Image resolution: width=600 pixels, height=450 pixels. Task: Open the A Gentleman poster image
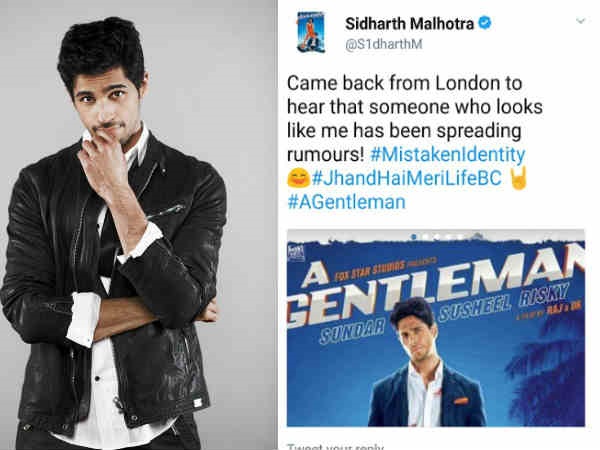click(436, 328)
